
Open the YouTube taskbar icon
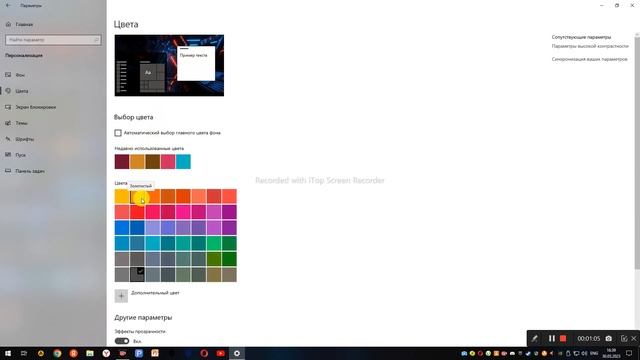point(220,353)
